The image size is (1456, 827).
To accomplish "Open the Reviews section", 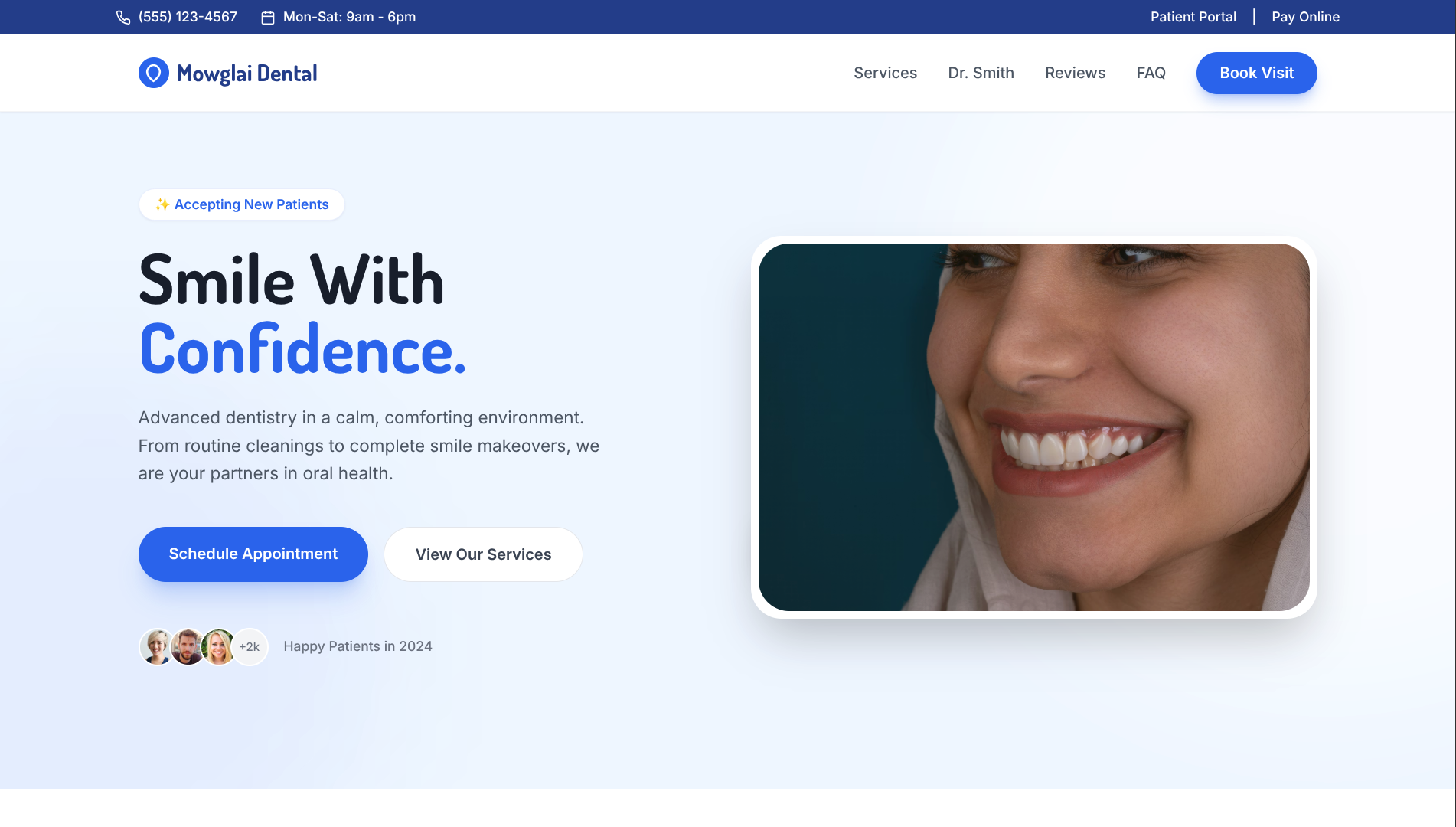I will [1075, 73].
